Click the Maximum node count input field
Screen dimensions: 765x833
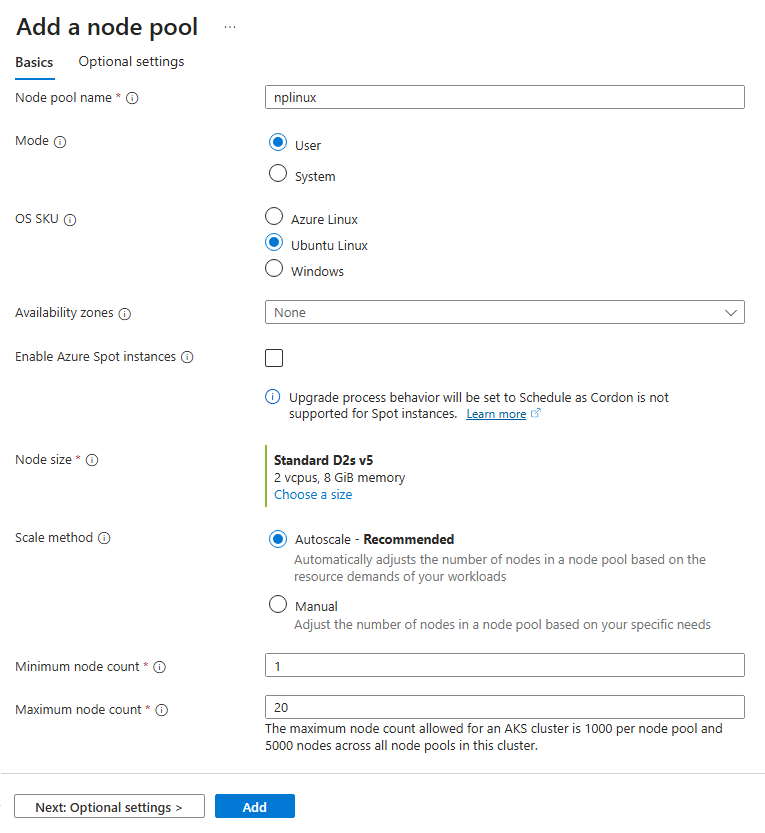point(504,707)
